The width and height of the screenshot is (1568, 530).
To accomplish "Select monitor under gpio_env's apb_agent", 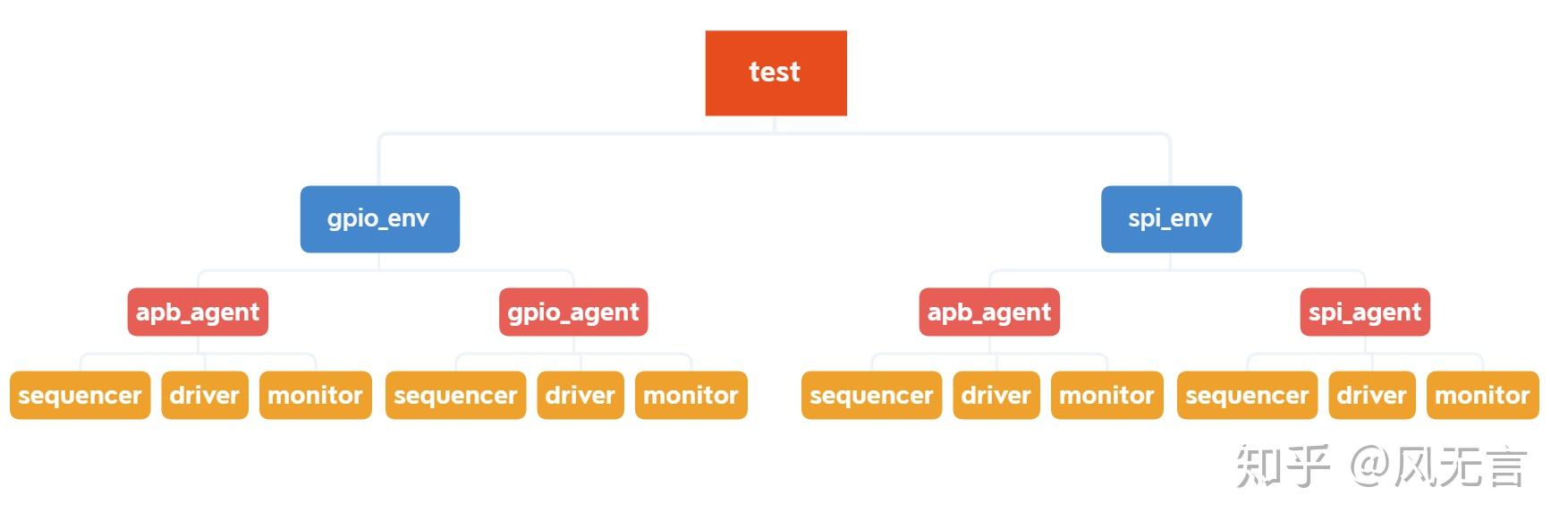I will [315, 395].
